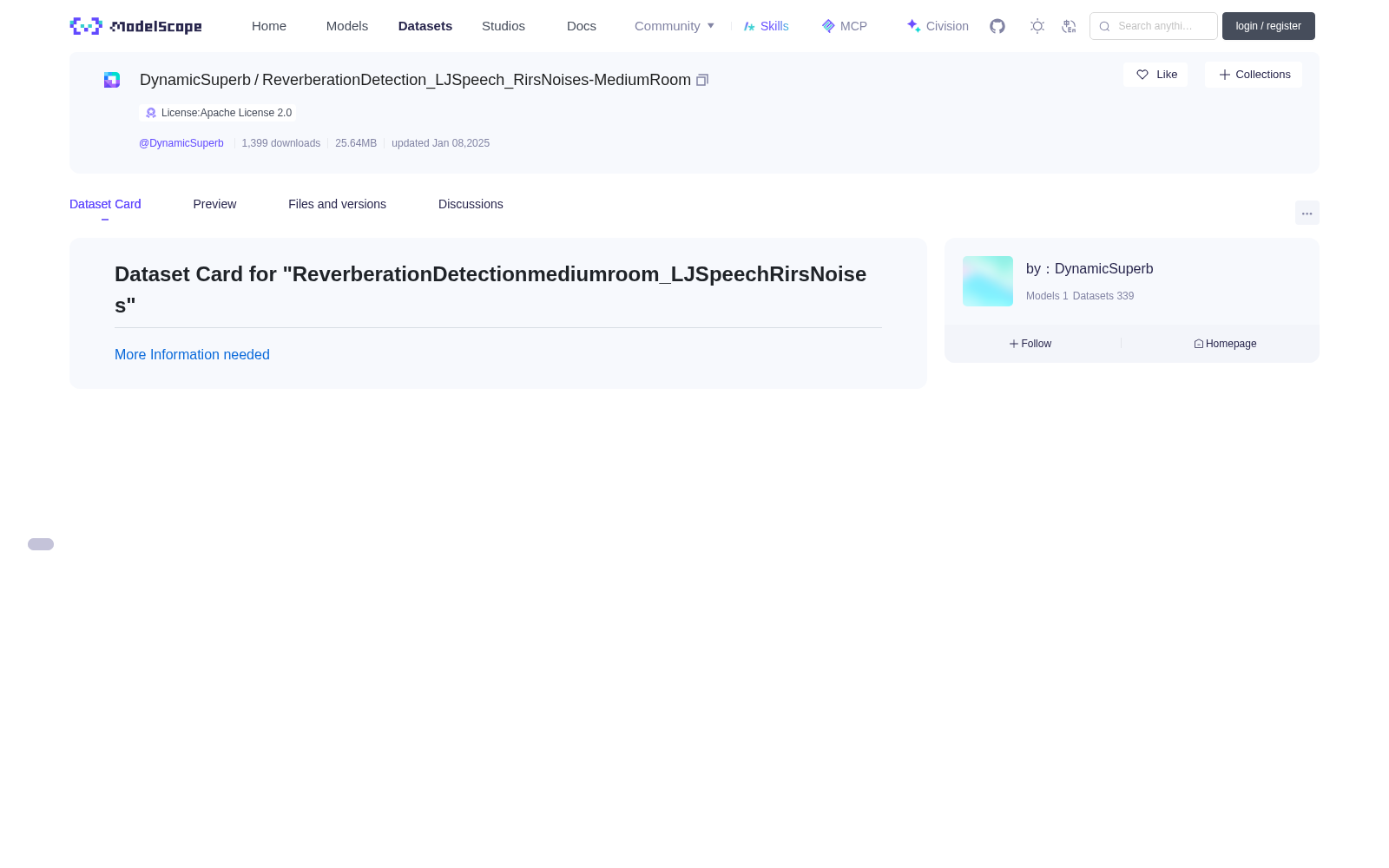This screenshot has height=868, width=1389.
Task: Visit the DynamicSuperb Homepage
Action: point(1225,344)
